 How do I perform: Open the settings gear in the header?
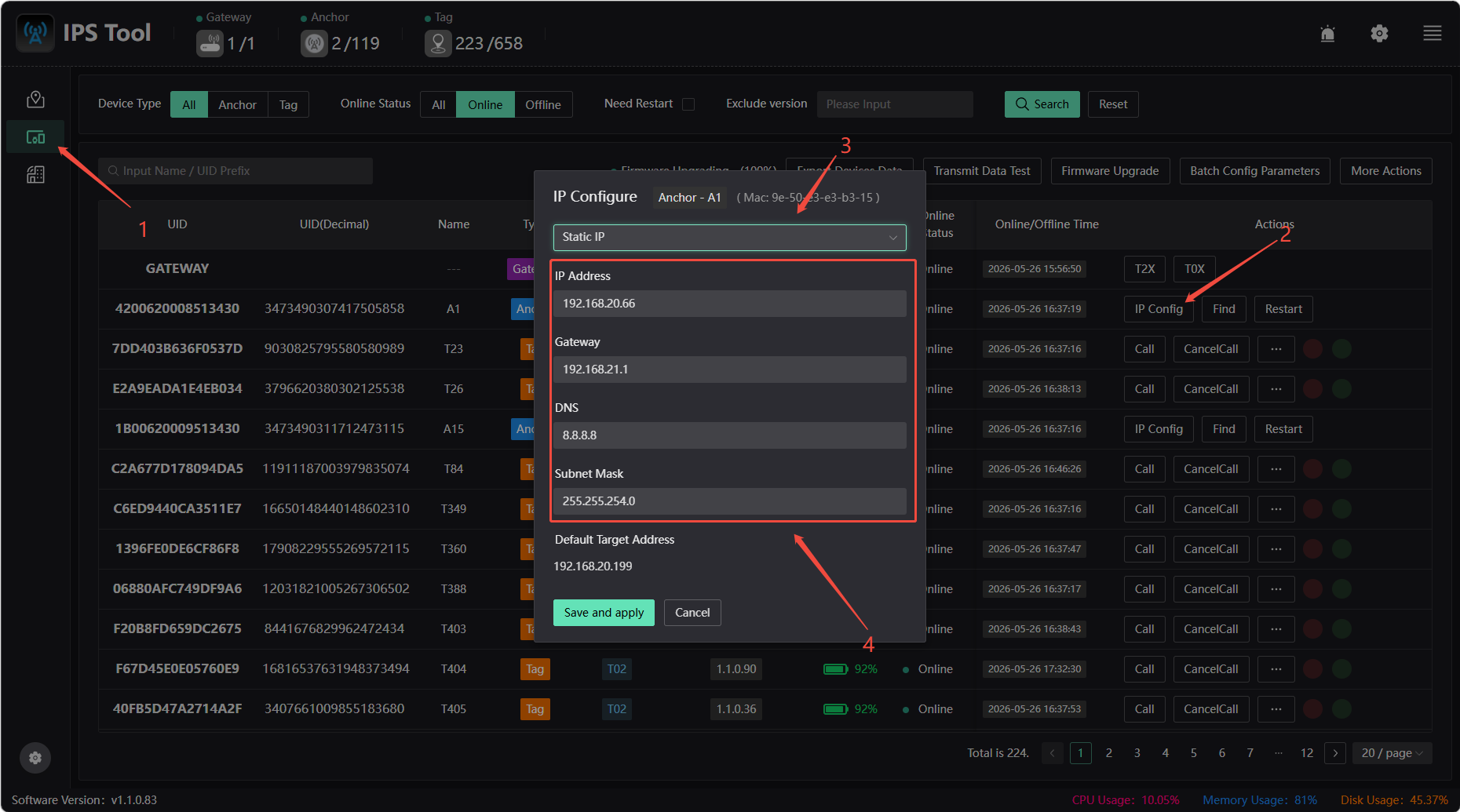[1379, 34]
